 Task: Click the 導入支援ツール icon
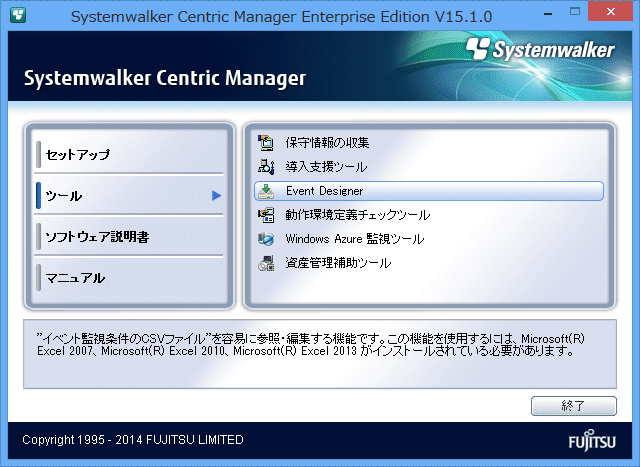coord(266,167)
